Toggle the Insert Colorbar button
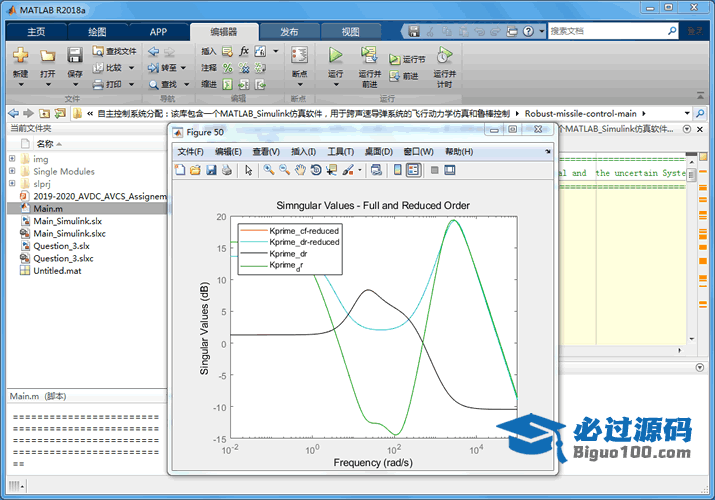Viewport: 715px width, 500px height. [398, 170]
